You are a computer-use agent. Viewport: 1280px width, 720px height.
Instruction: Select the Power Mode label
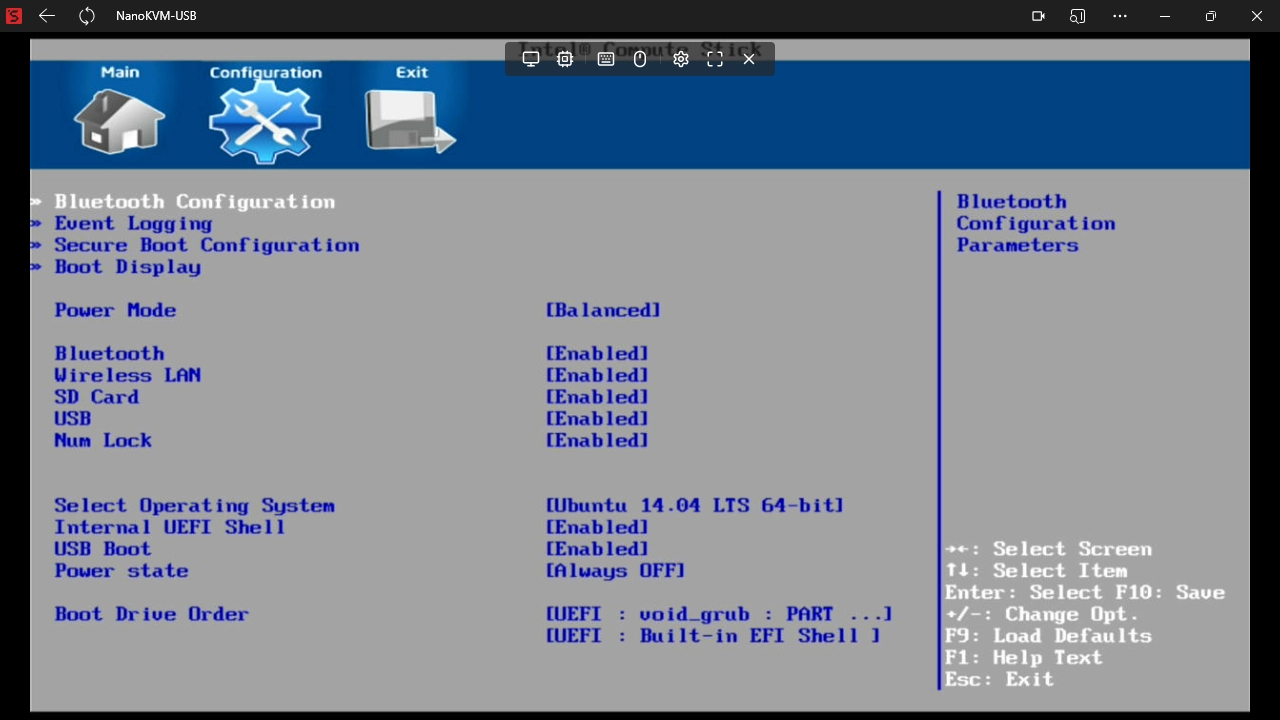115,310
